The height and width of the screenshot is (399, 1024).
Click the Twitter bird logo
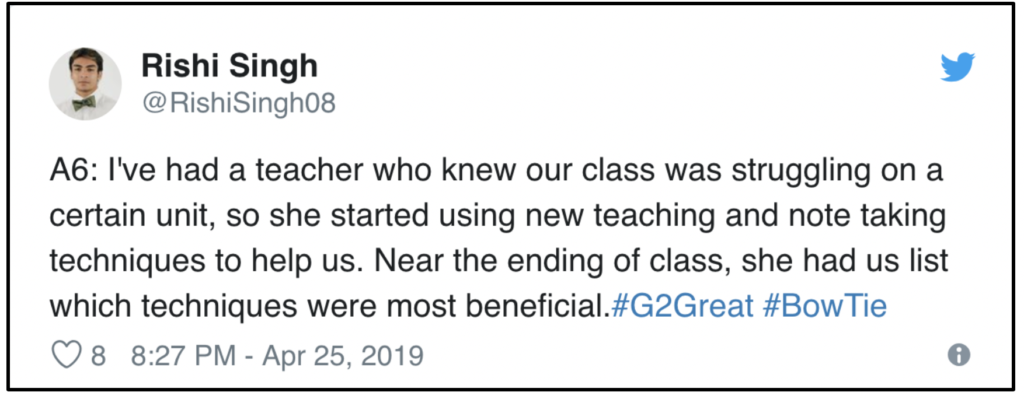[x=957, y=67]
